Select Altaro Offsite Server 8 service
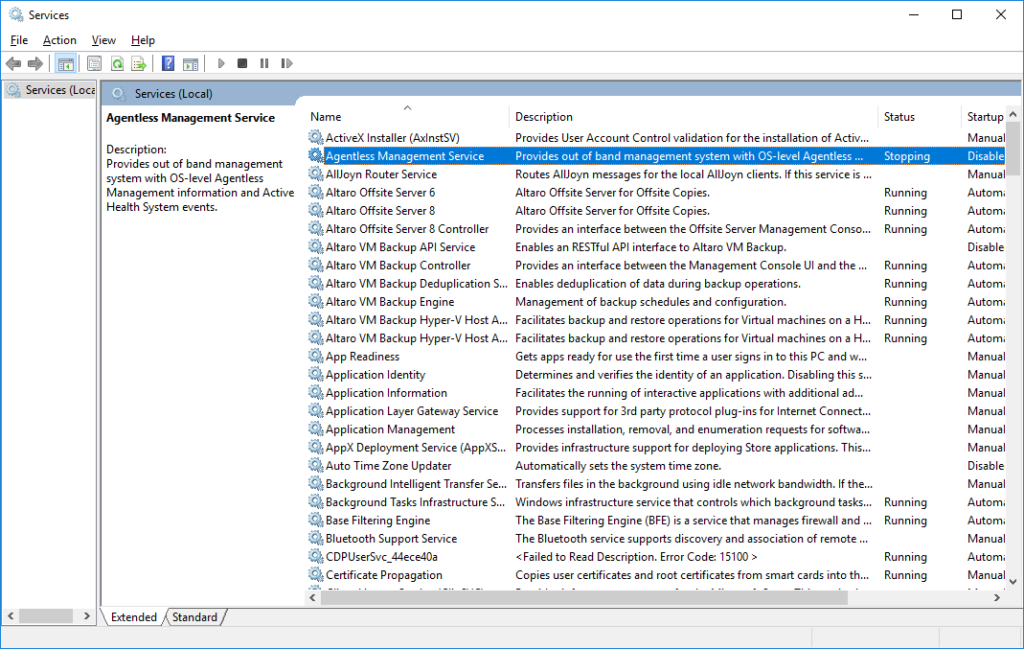The height and width of the screenshot is (649, 1024). click(x=656, y=210)
